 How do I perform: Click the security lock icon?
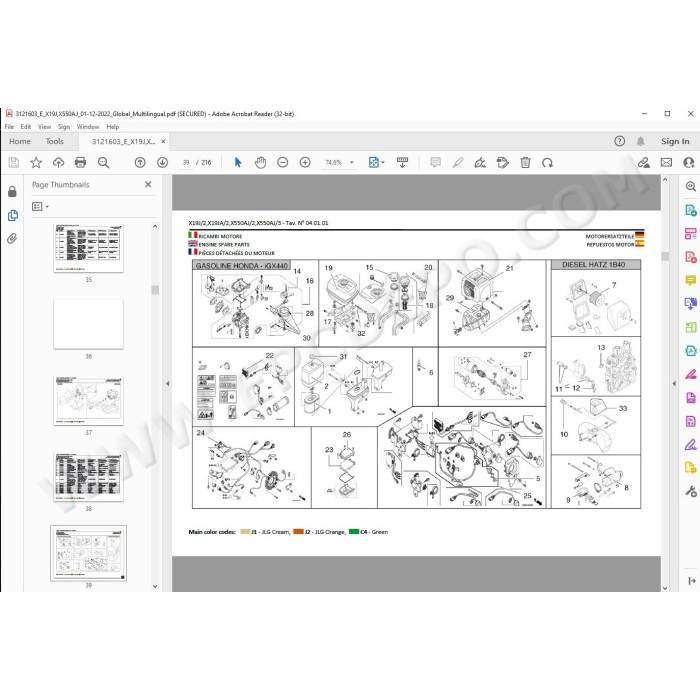(12, 192)
